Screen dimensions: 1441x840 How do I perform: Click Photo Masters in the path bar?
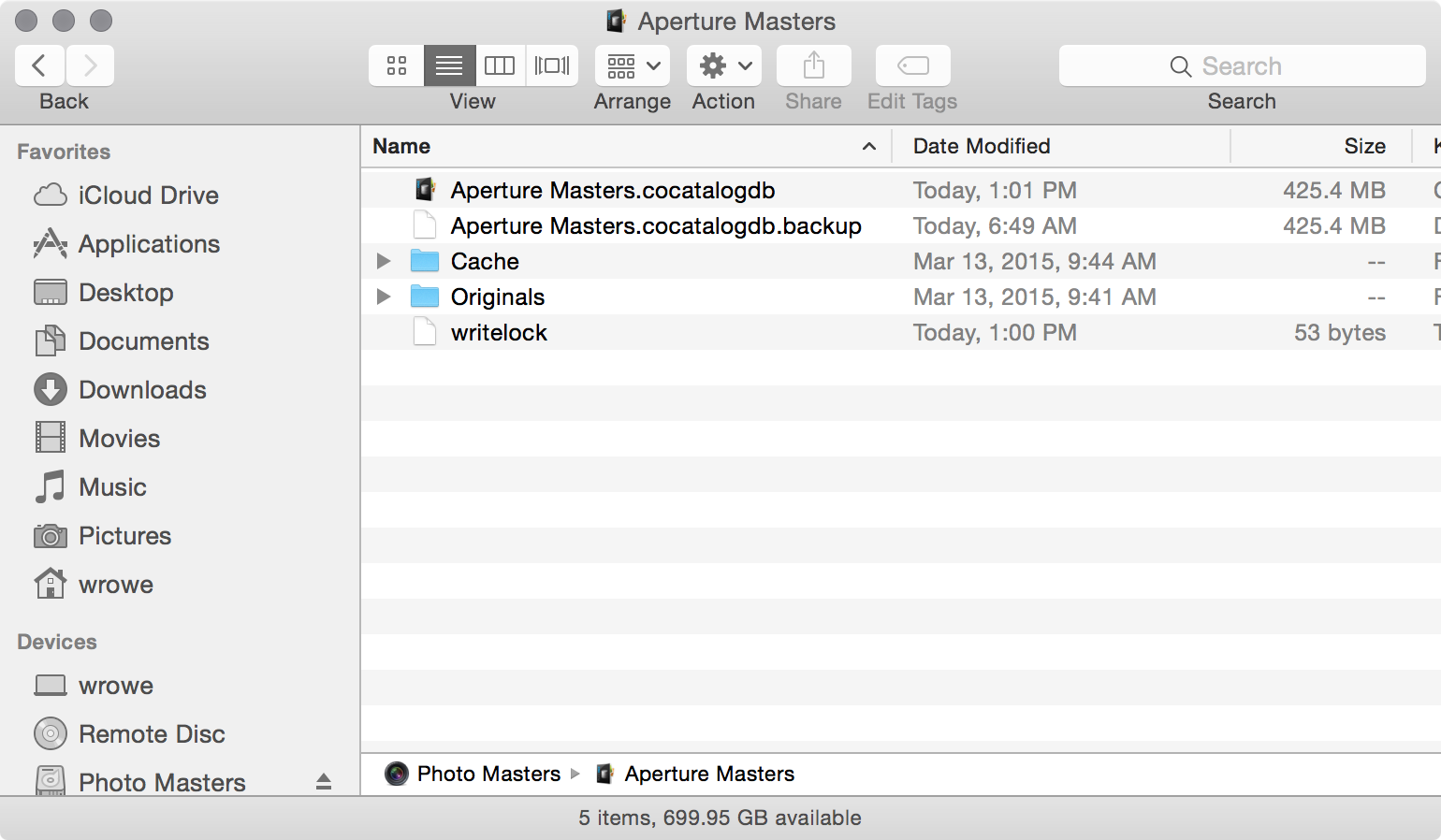point(473,774)
